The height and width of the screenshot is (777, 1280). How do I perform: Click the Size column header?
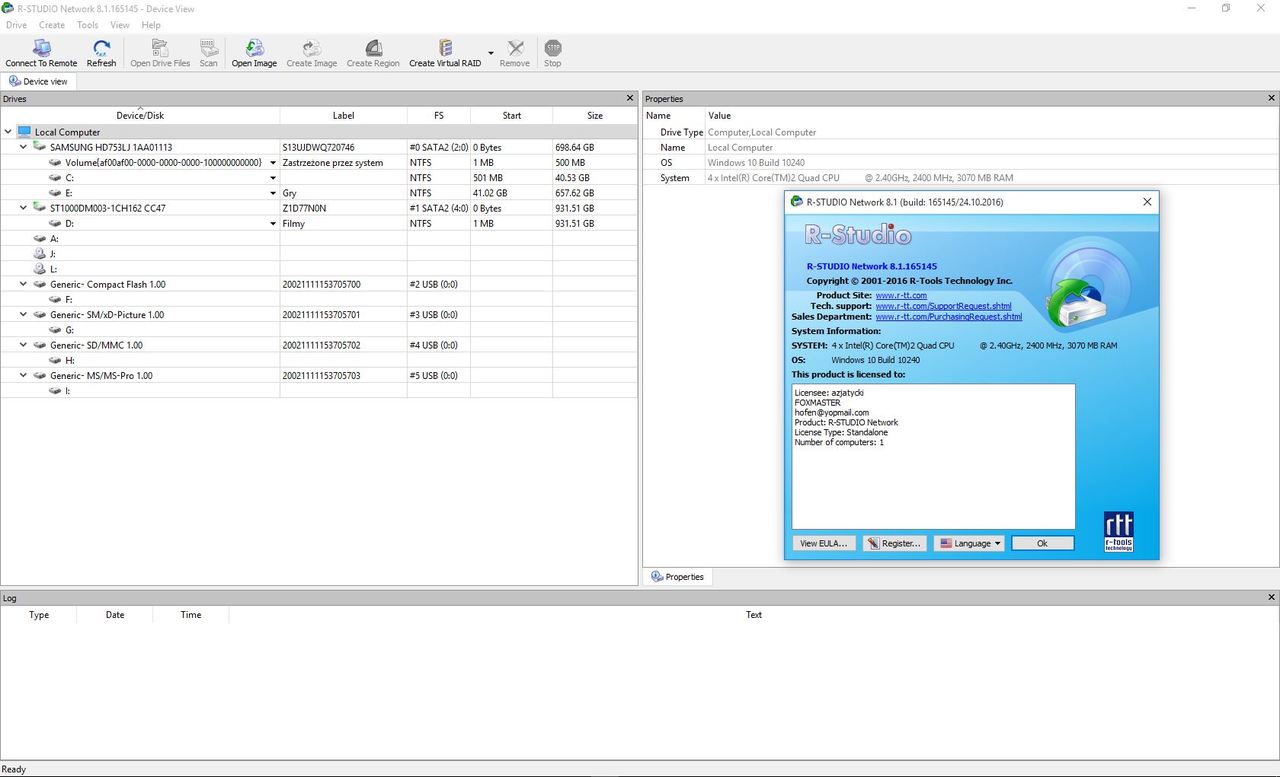[x=595, y=115]
